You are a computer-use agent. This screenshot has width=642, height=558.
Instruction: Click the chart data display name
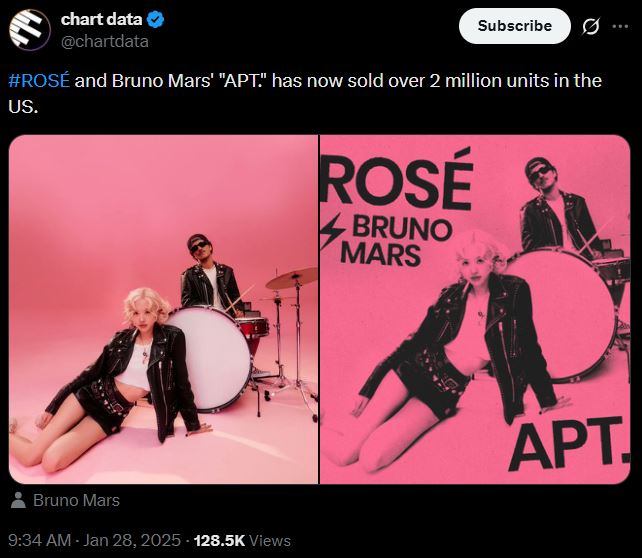pyautogui.click(x=101, y=20)
